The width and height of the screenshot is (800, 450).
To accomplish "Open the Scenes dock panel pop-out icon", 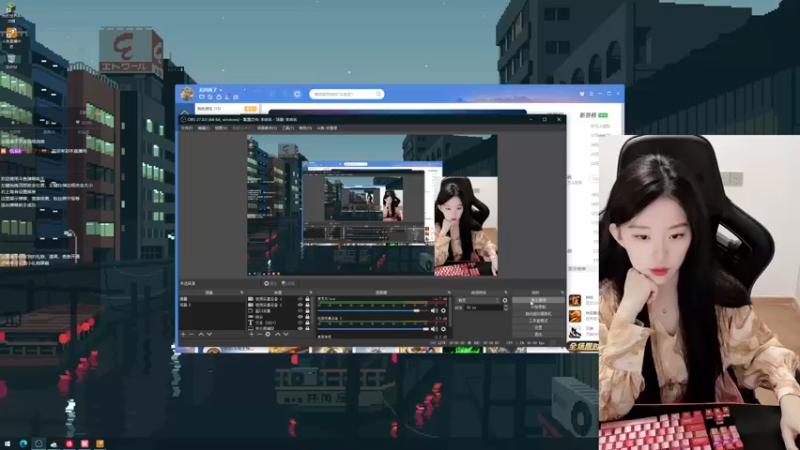I will point(242,293).
